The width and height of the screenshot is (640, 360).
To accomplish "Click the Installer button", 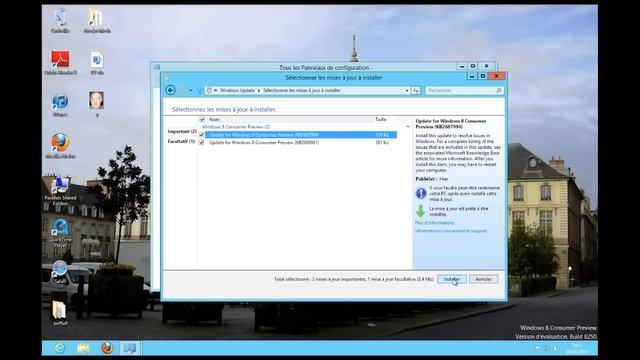I will pos(452,279).
